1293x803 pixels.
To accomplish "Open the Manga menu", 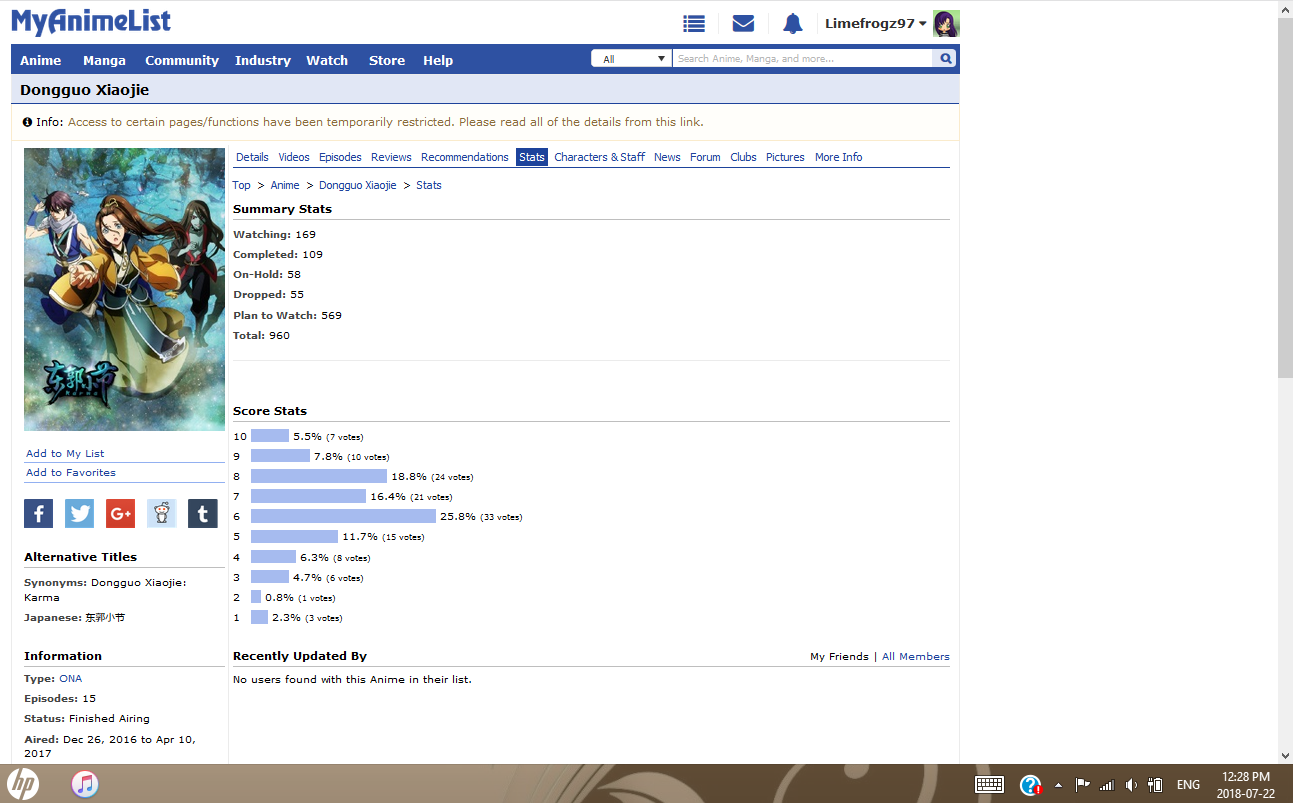I will 104,60.
